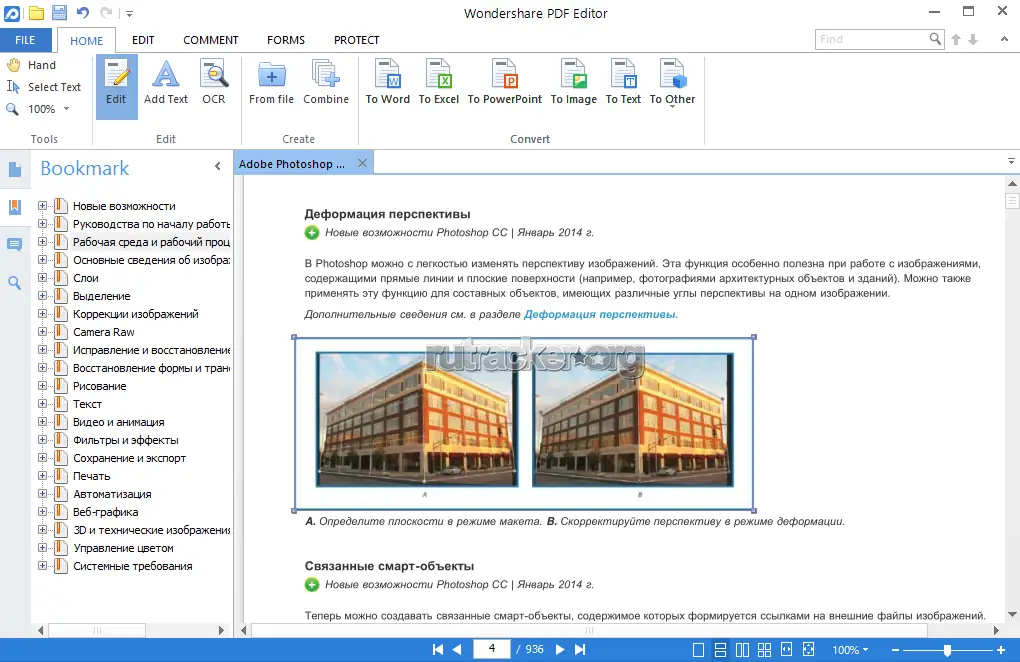
Task: Create a PDF using From file
Action: coord(271,83)
